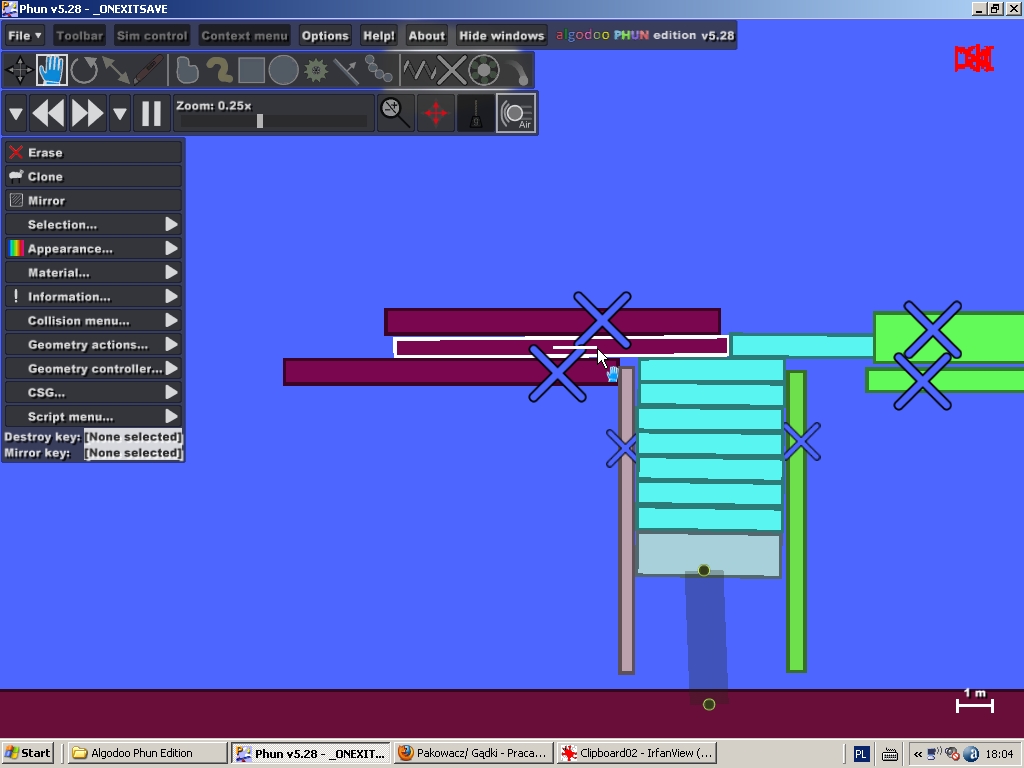Viewport: 1024px width, 768px height.
Task: Expand the Appearance submenu
Action: pyautogui.click(x=93, y=248)
